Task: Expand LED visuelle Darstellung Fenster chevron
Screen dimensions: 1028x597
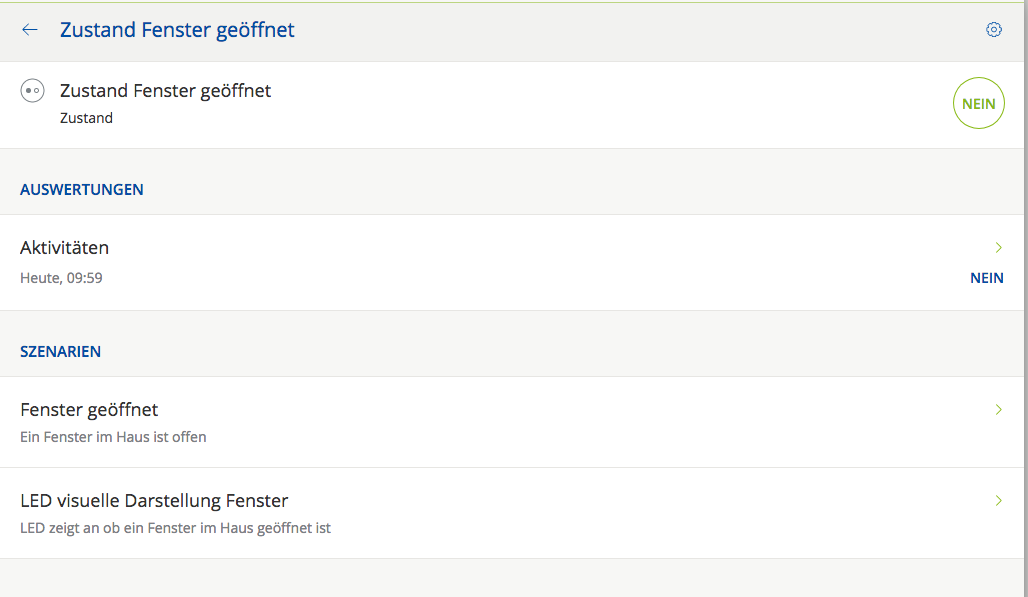Action: pyautogui.click(x=998, y=500)
